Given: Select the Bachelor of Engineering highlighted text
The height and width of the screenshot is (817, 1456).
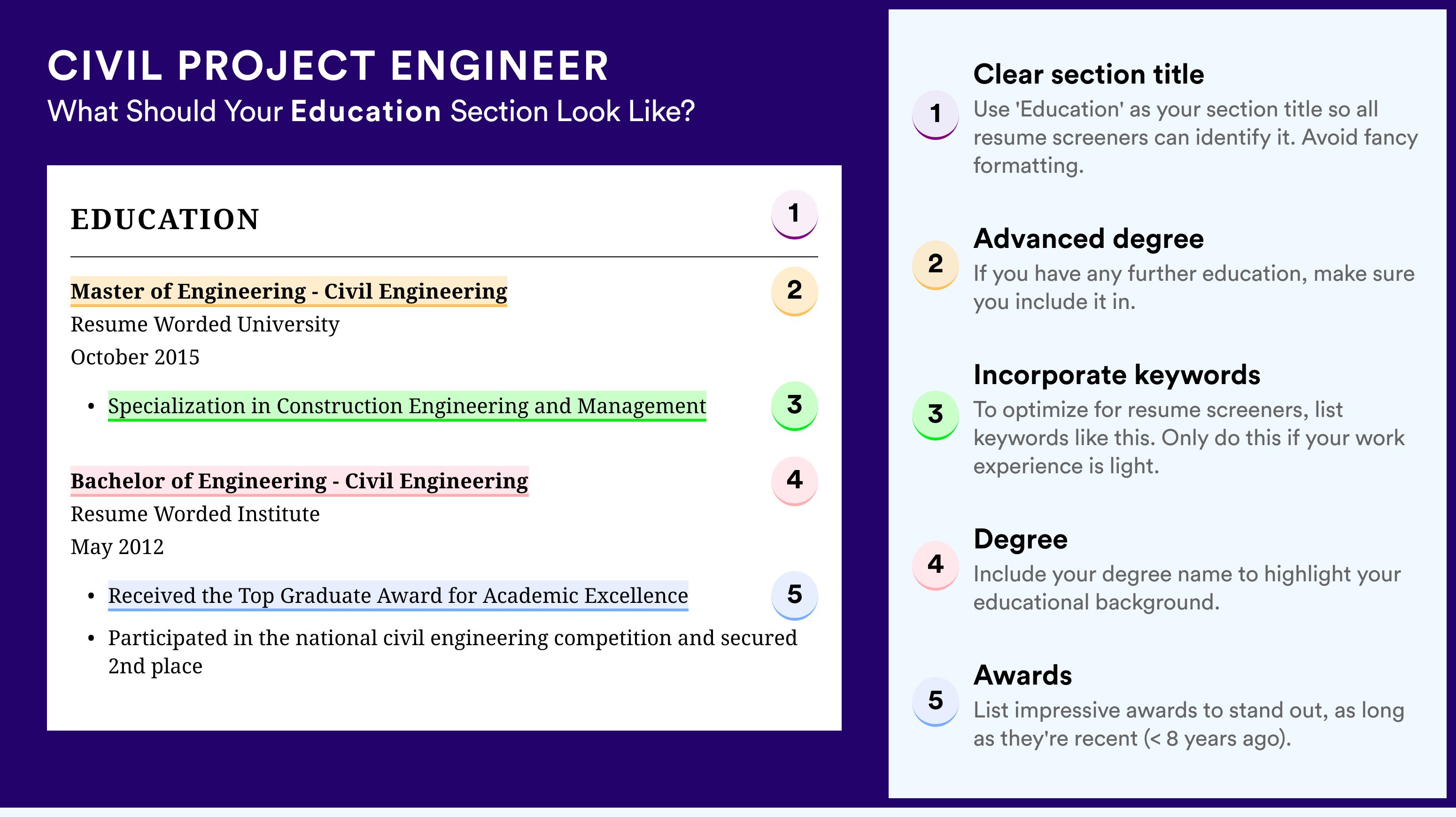Looking at the screenshot, I should (x=300, y=481).
